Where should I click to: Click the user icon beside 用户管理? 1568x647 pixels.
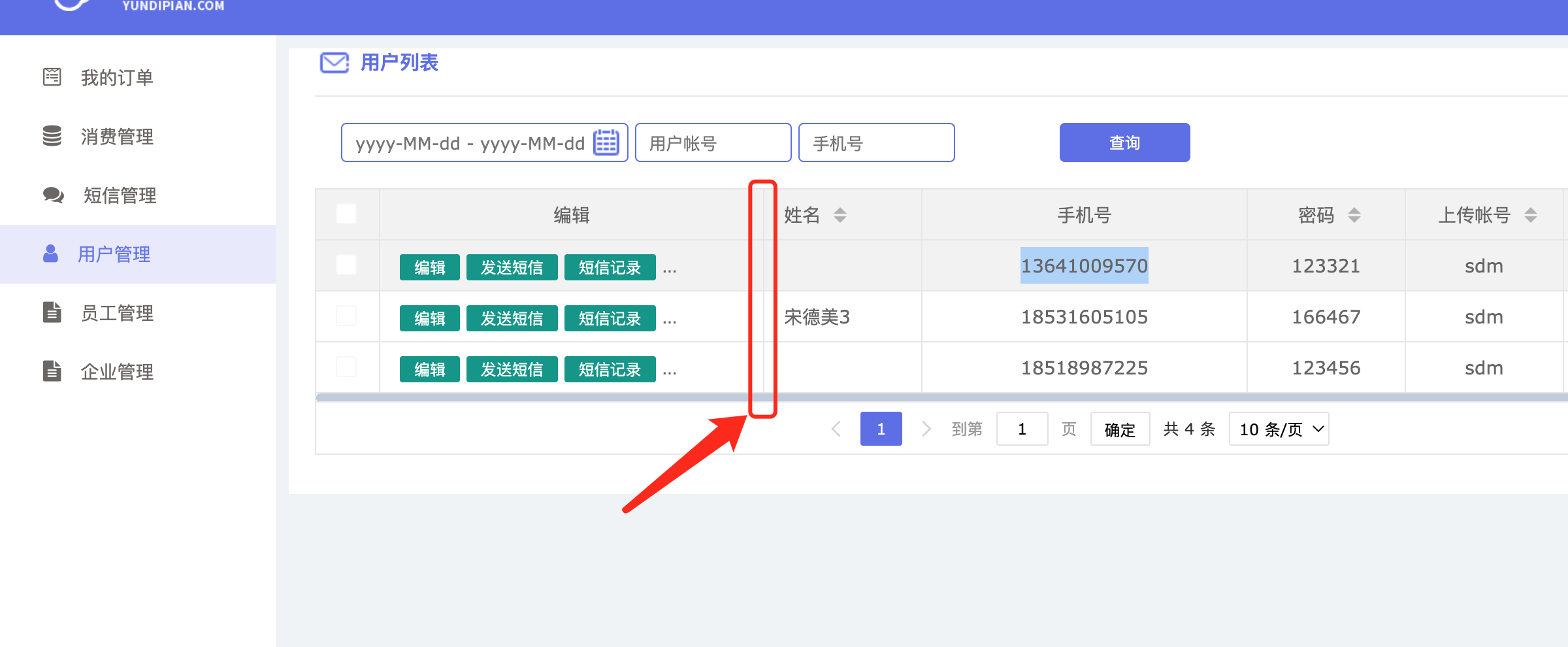pyautogui.click(x=50, y=254)
